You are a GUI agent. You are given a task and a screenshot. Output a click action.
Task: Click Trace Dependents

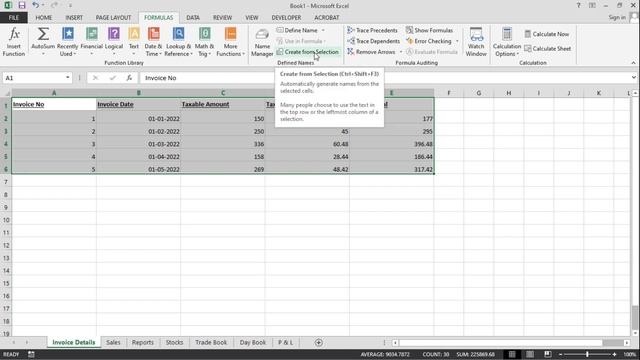[x=373, y=41]
